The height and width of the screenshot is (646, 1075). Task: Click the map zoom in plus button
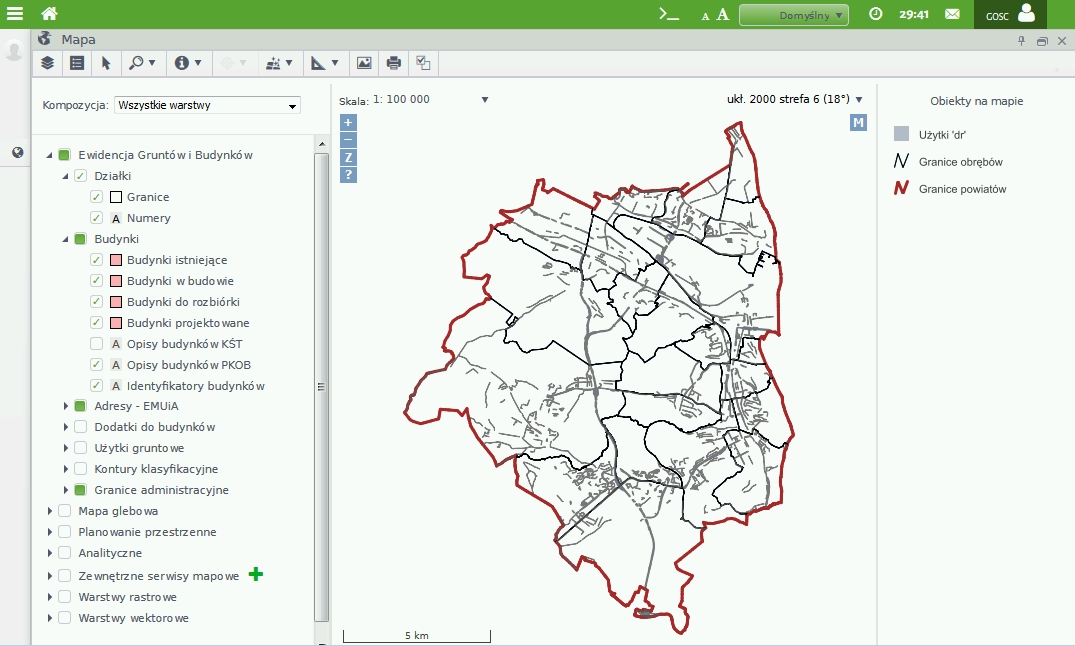(348, 123)
